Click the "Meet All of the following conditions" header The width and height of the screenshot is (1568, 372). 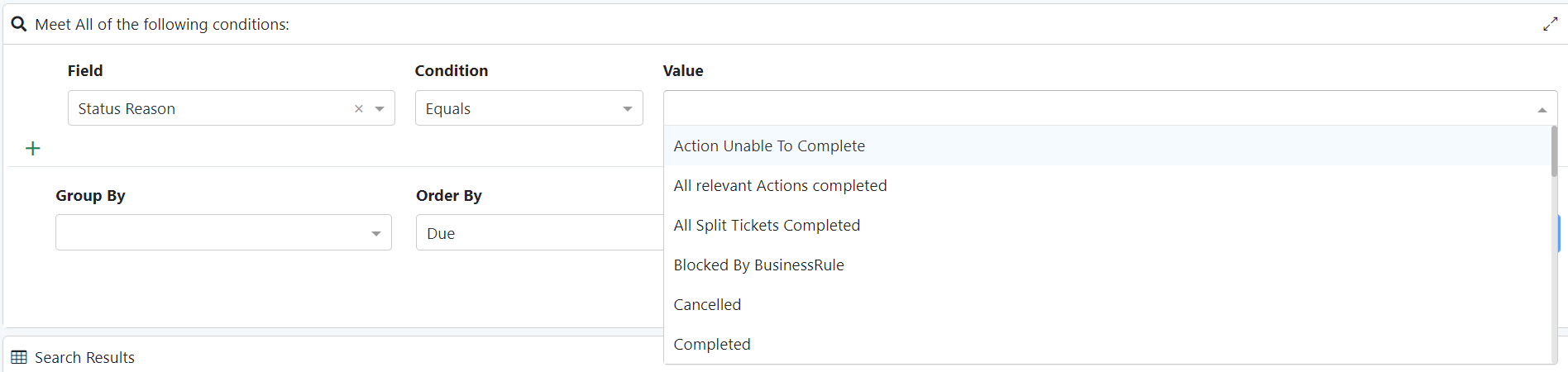(162, 24)
